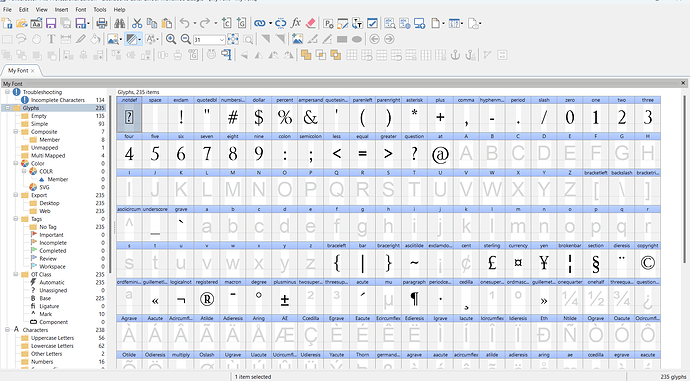Image resolution: width=690 pixels, height=381 pixels.
Task: Click the Zoom Out magnifier icon
Action: pos(186,39)
